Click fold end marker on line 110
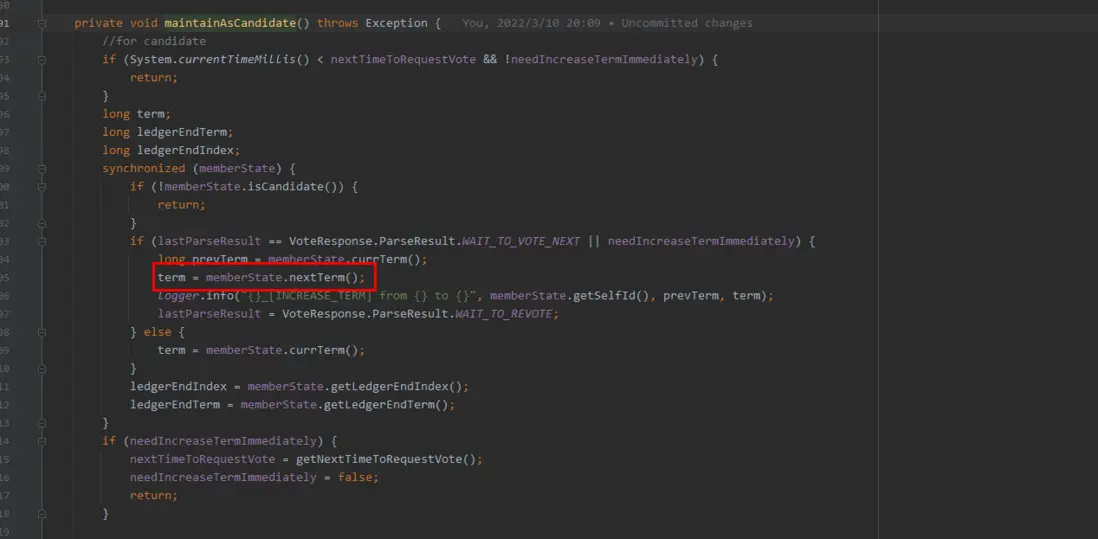This screenshot has width=1098, height=539. (x=42, y=369)
